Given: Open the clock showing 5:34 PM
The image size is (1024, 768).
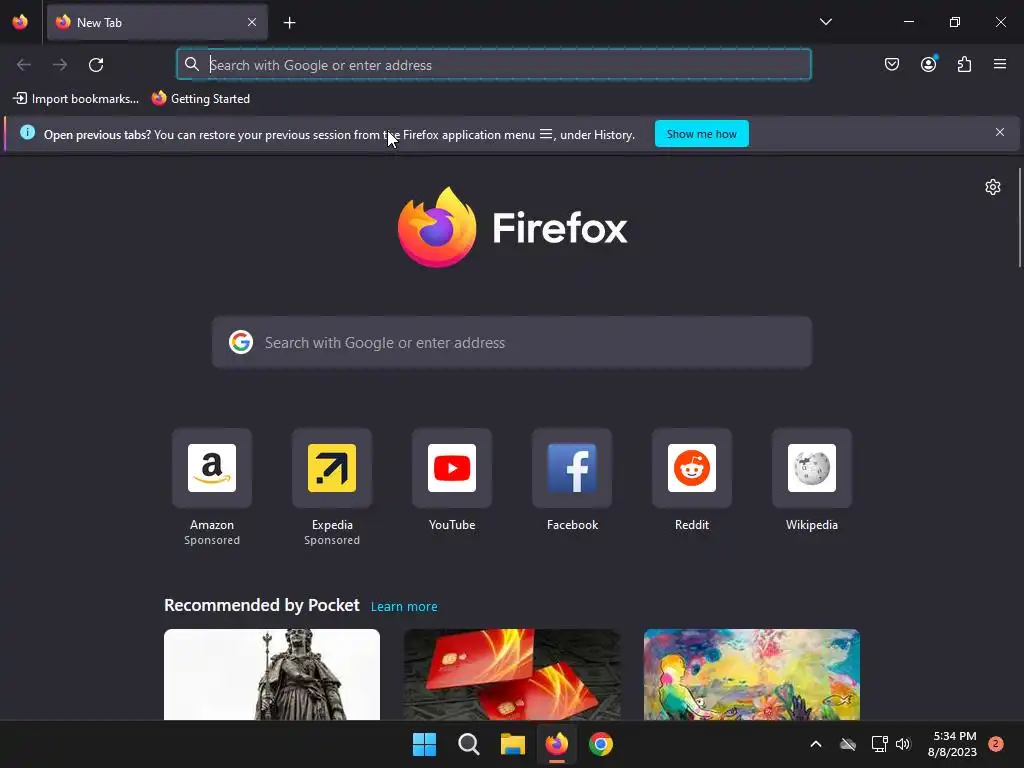Looking at the screenshot, I should (952, 744).
